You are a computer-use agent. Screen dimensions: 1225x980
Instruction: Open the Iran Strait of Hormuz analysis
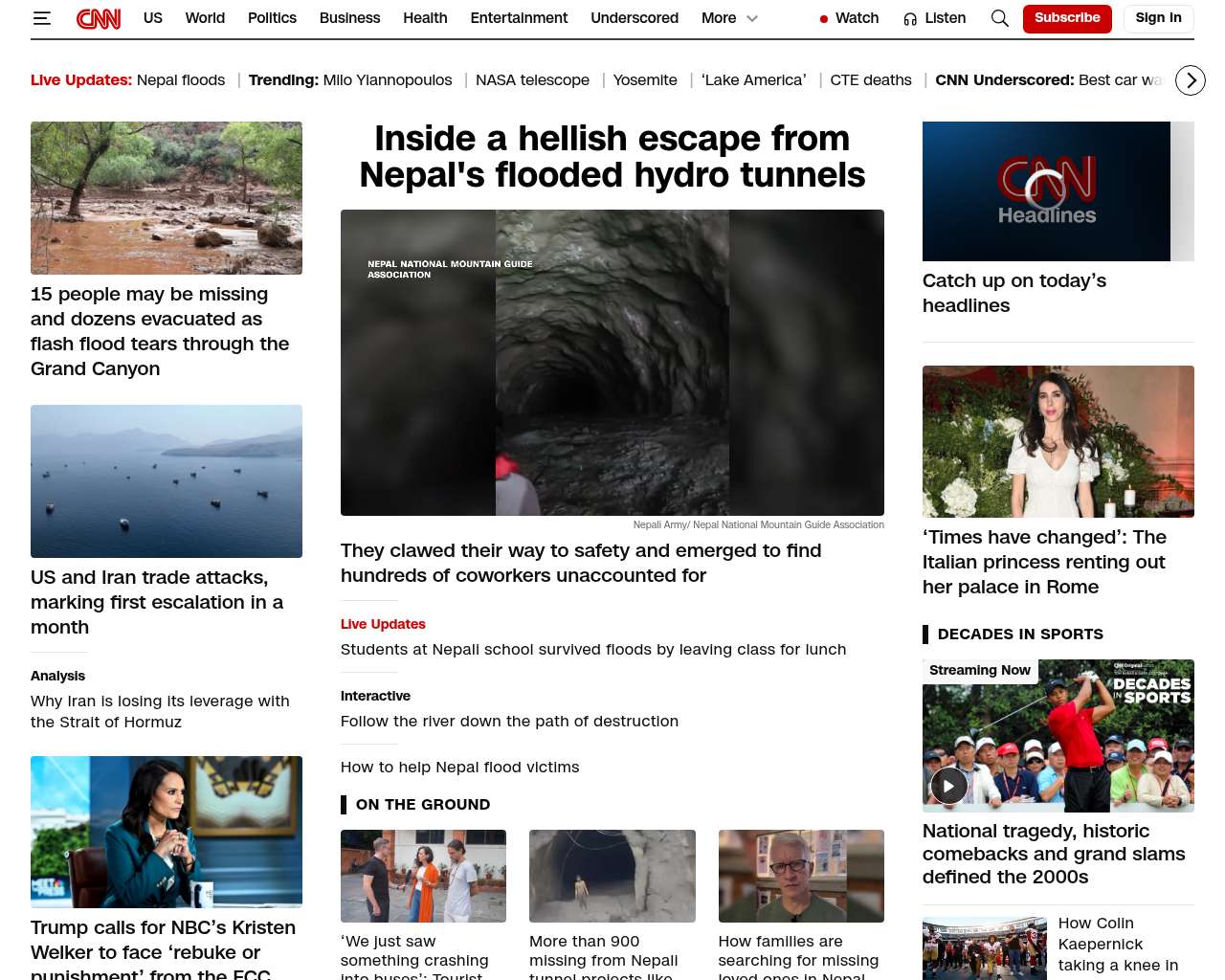(160, 711)
